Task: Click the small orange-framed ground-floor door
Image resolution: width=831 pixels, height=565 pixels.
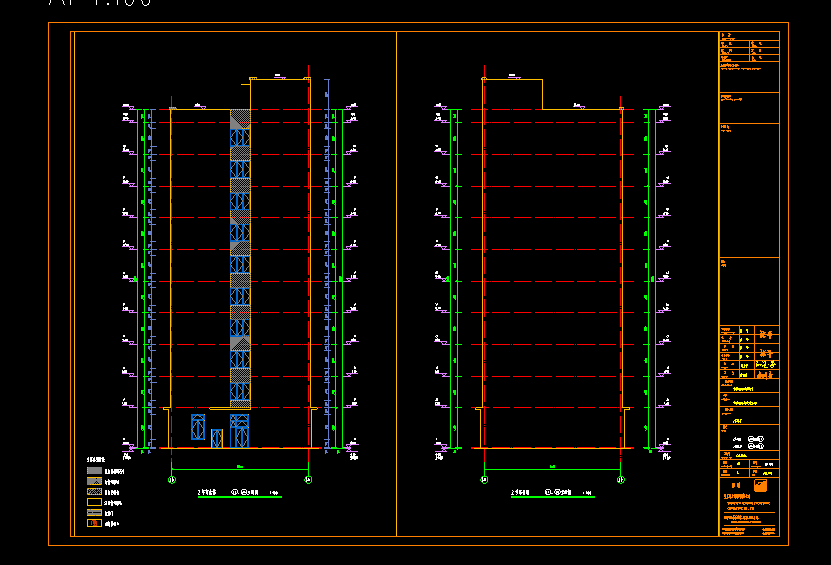Action: point(217,438)
